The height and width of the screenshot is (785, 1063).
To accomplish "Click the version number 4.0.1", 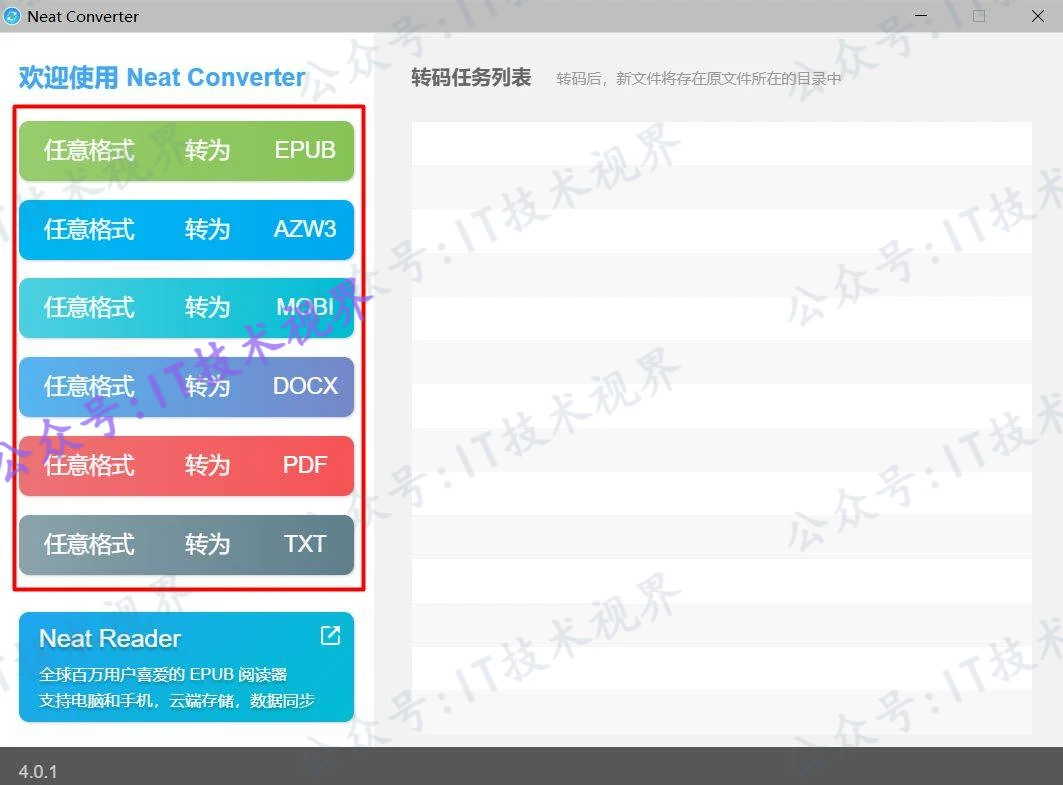I will point(38,771).
